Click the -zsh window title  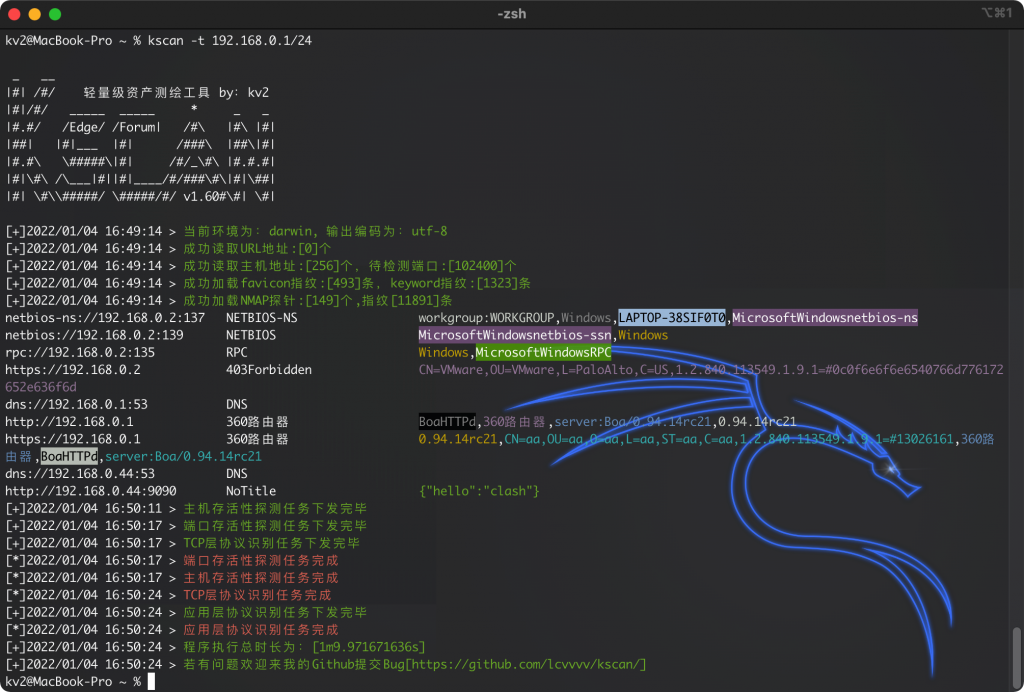[x=511, y=15]
